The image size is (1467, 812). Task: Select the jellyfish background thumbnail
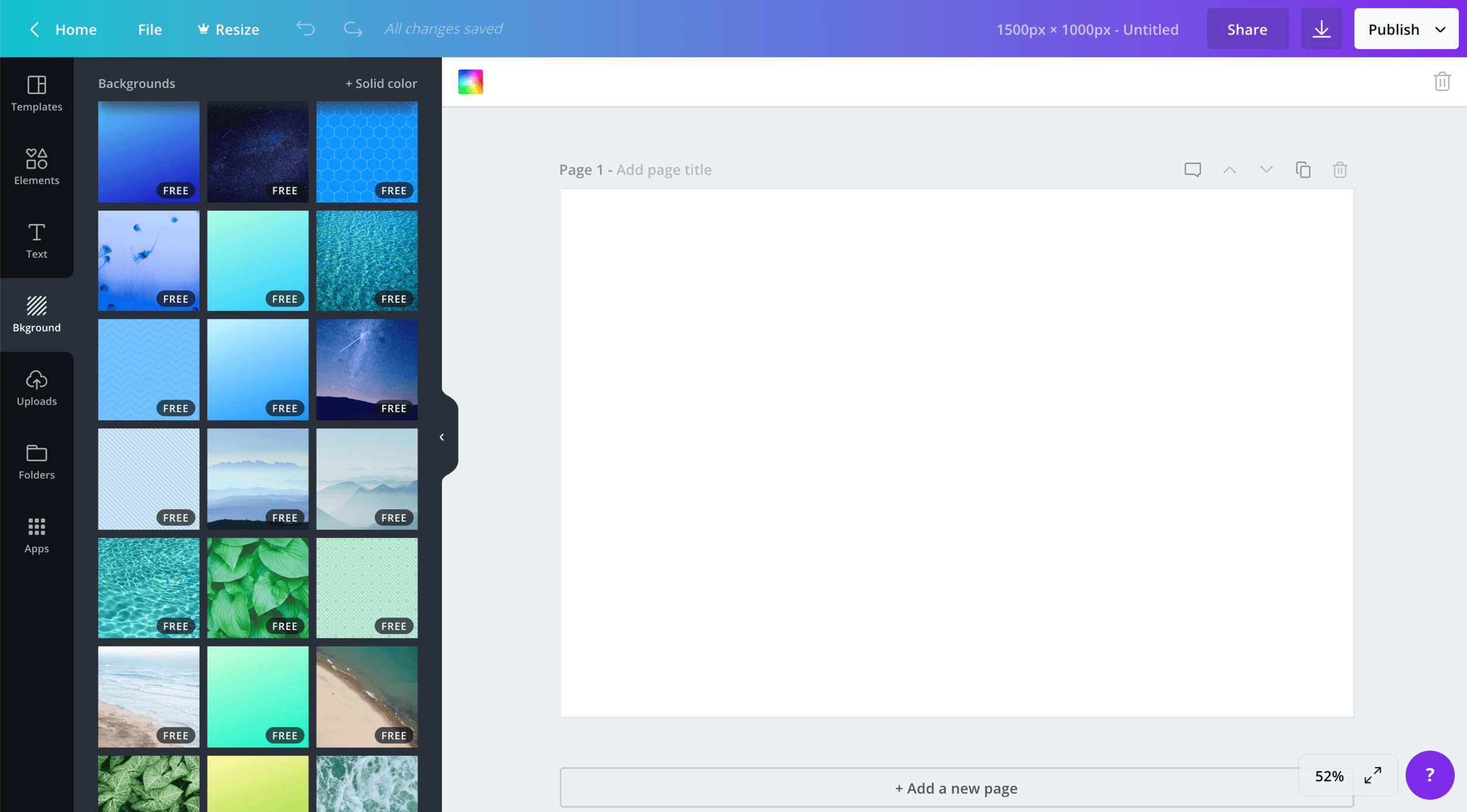(x=148, y=260)
